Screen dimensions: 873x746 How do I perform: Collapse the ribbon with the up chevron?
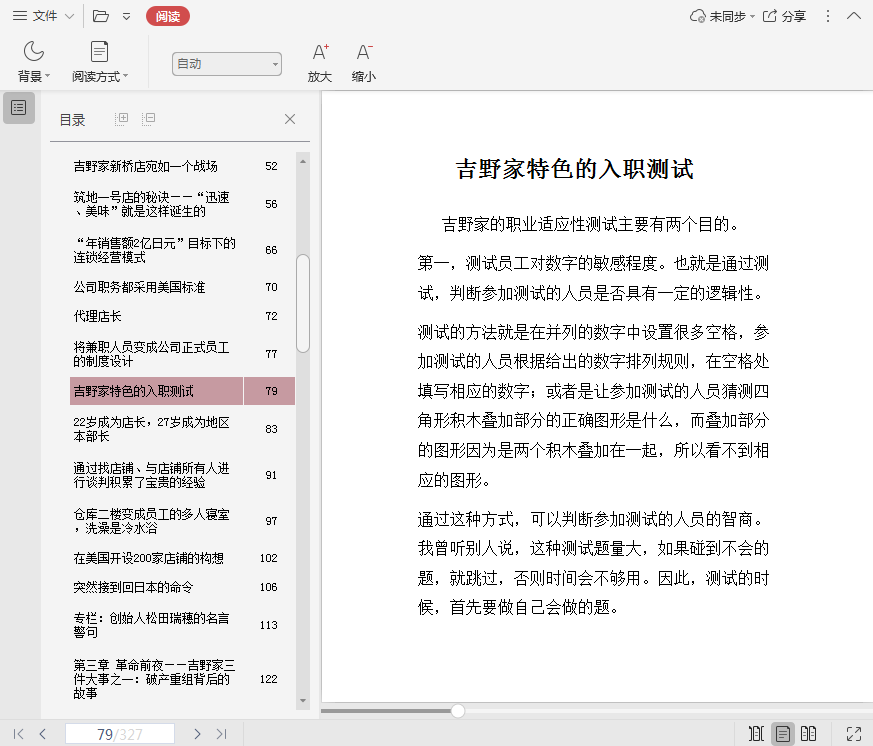(854, 16)
